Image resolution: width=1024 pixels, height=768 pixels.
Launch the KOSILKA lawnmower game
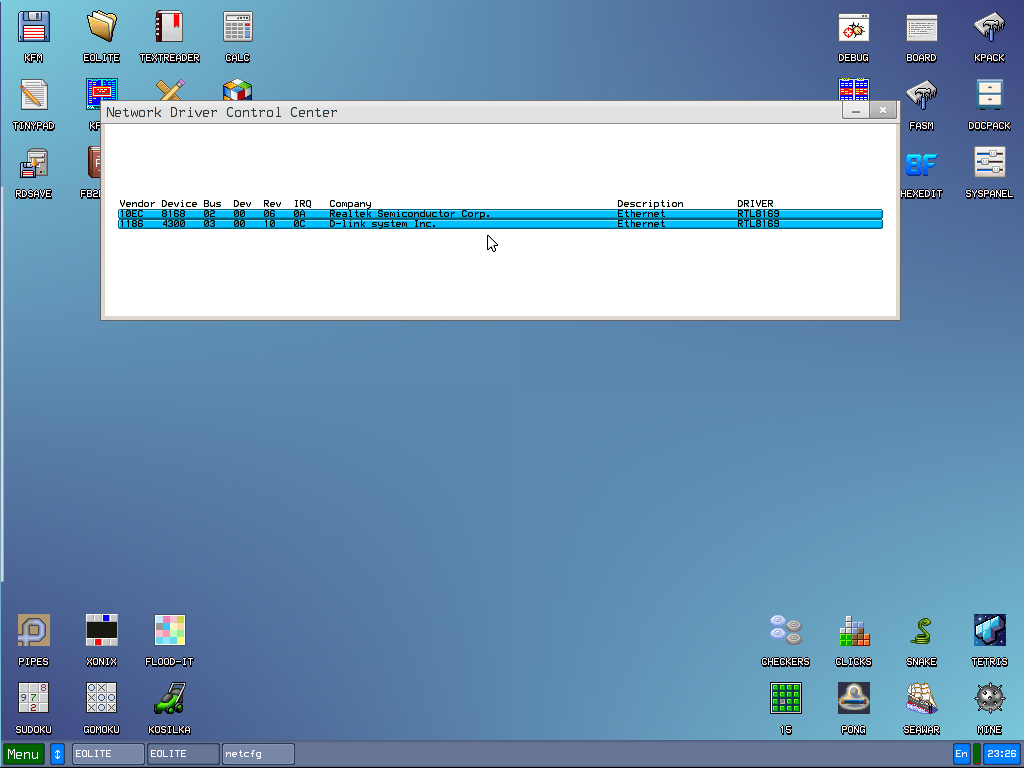coord(170,700)
